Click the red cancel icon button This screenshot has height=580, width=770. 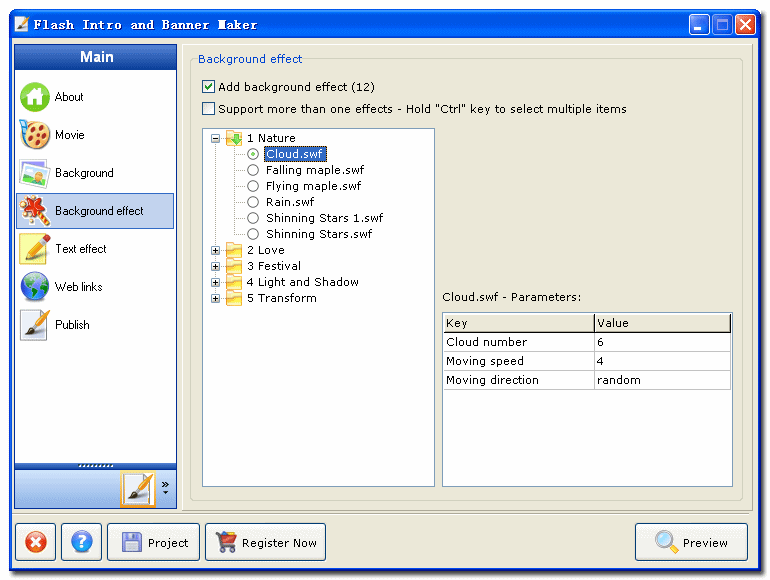(x=35, y=542)
